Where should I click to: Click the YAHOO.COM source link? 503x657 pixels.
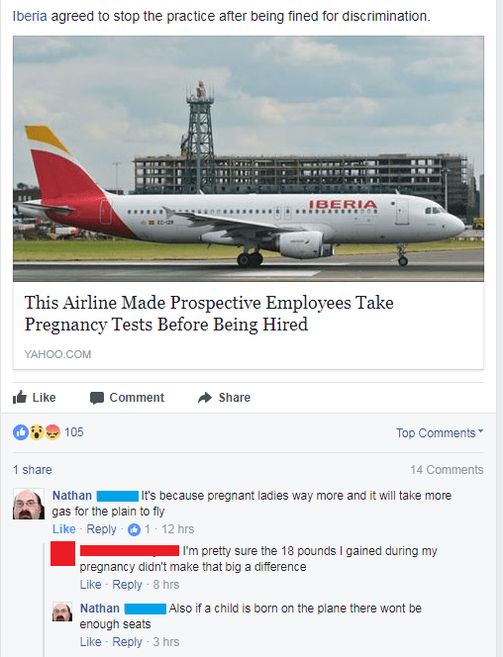point(58,354)
